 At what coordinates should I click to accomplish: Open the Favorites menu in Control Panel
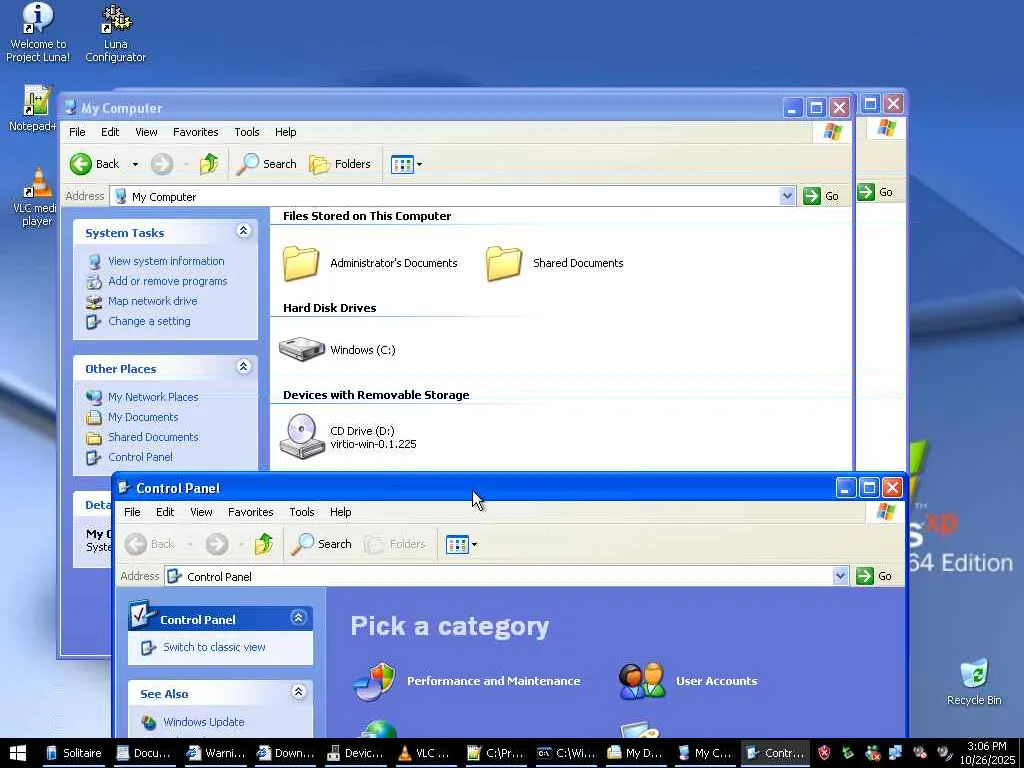250,512
